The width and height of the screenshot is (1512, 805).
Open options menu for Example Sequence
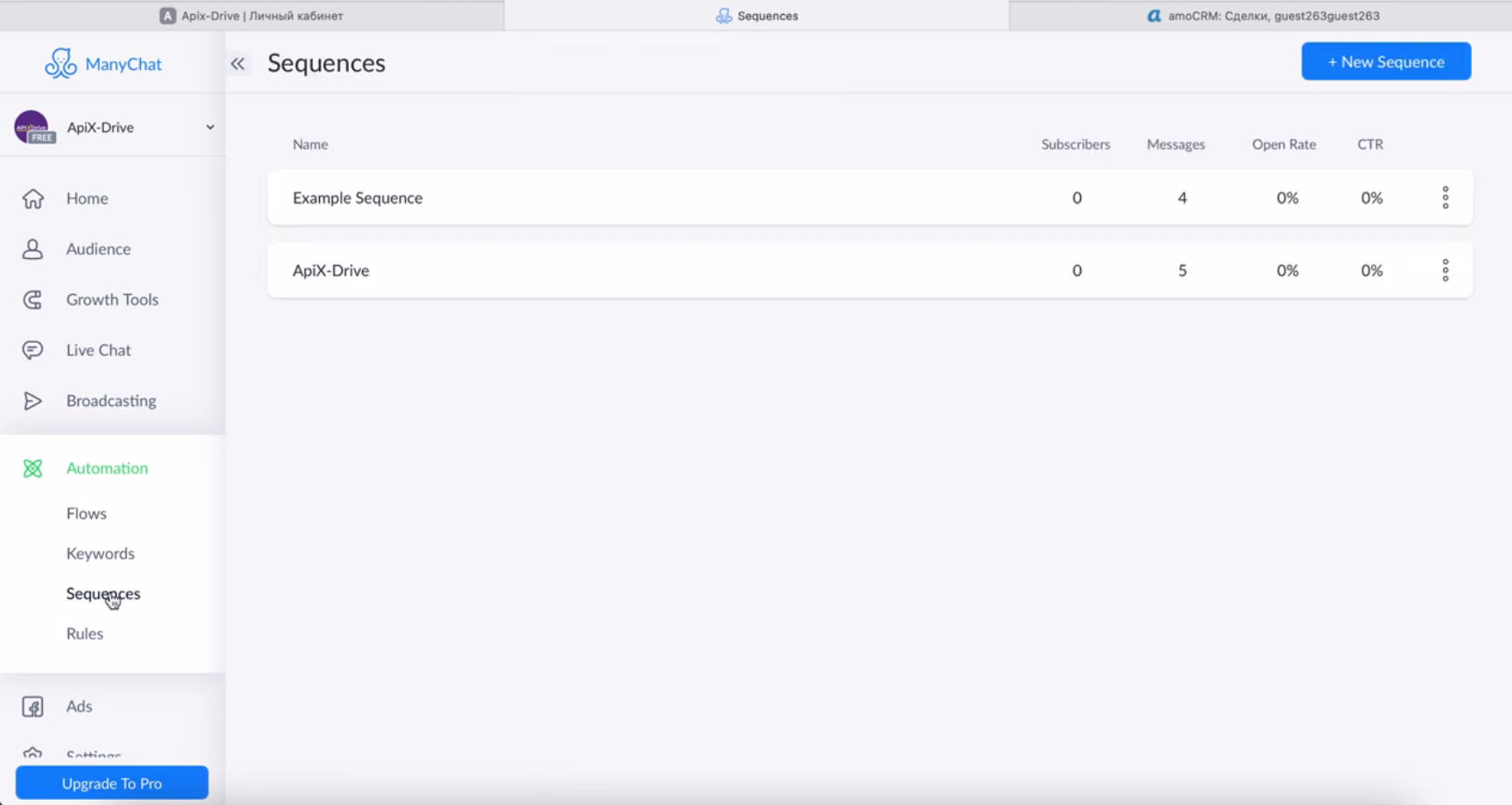[x=1445, y=198]
